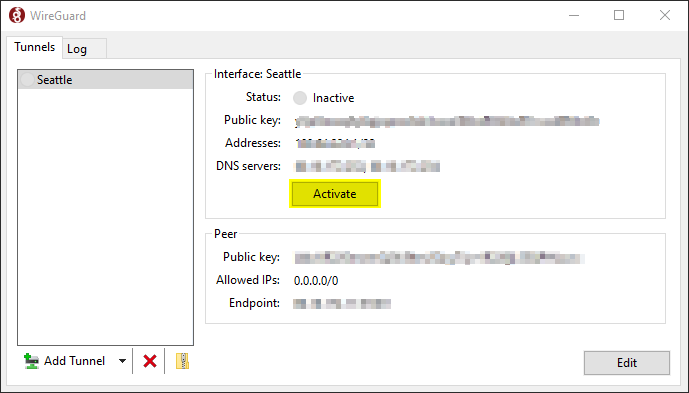This screenshot has width=689, height=393.
Task: Maximize the WireGuard window
Action: (x=619, y=15)
